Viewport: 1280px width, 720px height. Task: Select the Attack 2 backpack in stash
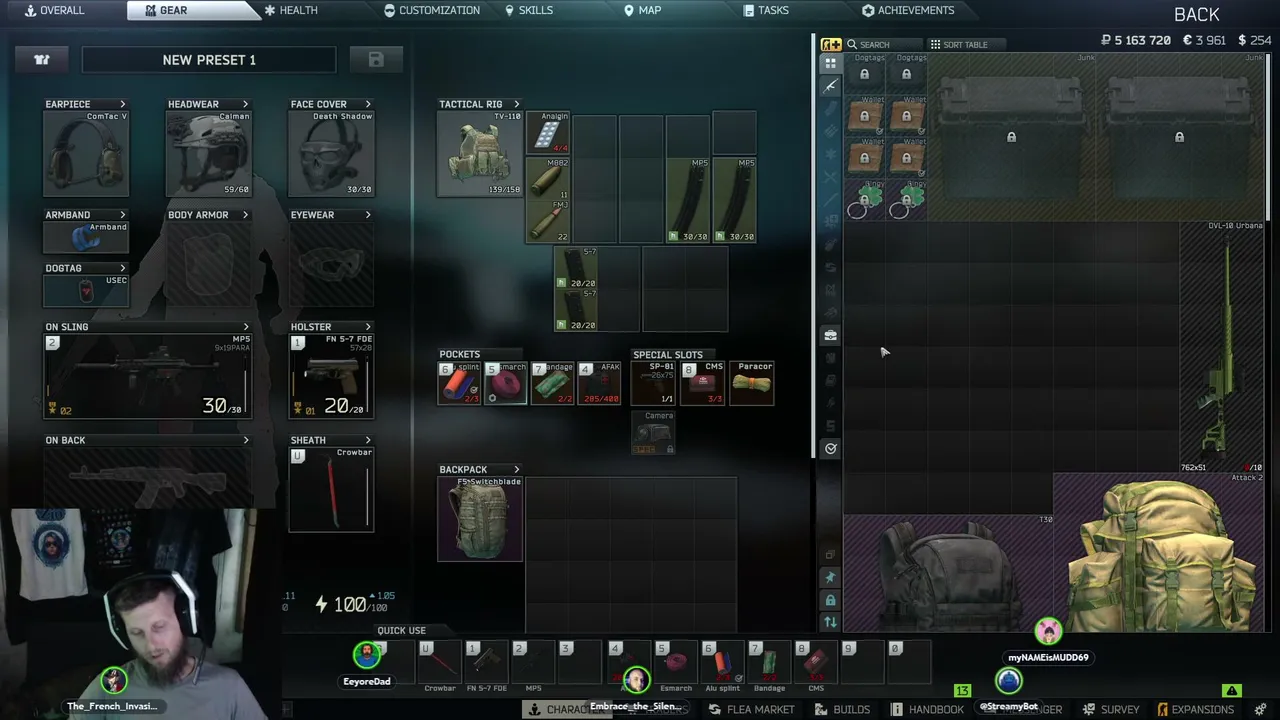(x=1158, y=553)
